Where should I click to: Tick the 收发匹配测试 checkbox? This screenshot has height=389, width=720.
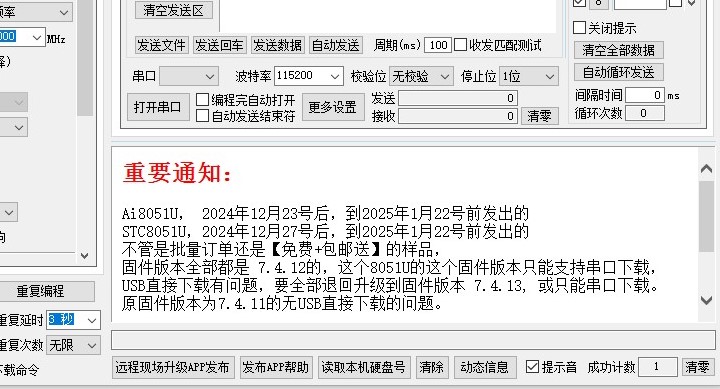coord(460,45)
